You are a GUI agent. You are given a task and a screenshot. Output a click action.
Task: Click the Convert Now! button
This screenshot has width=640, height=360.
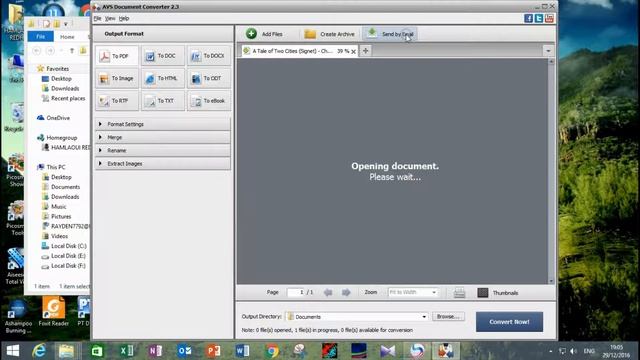[509, 322]
